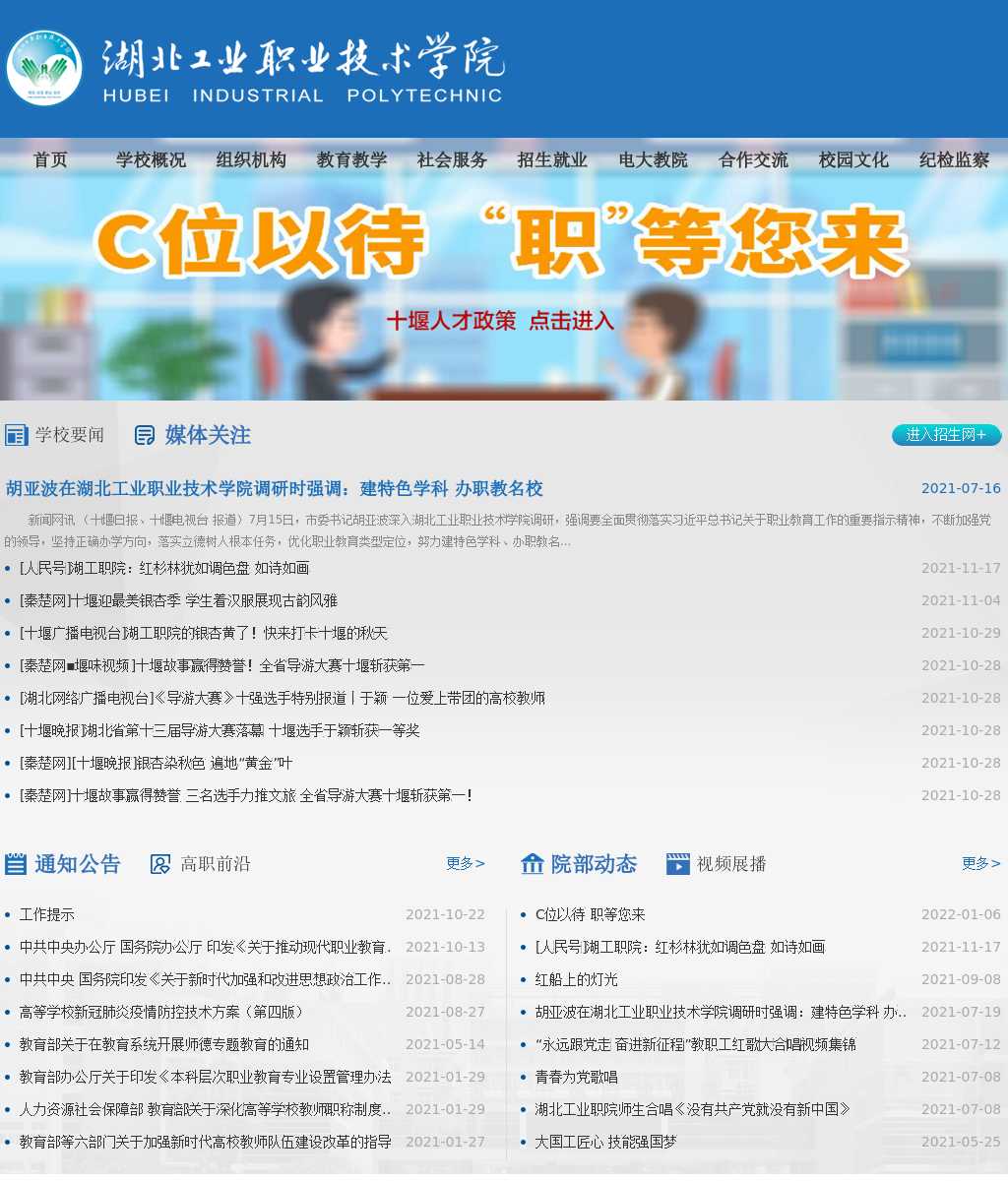Image resolution: width=1008 pixels, height=1181 pixels.
Task: Click the 进入招生网+ button
Action: (x=946, y=435)
